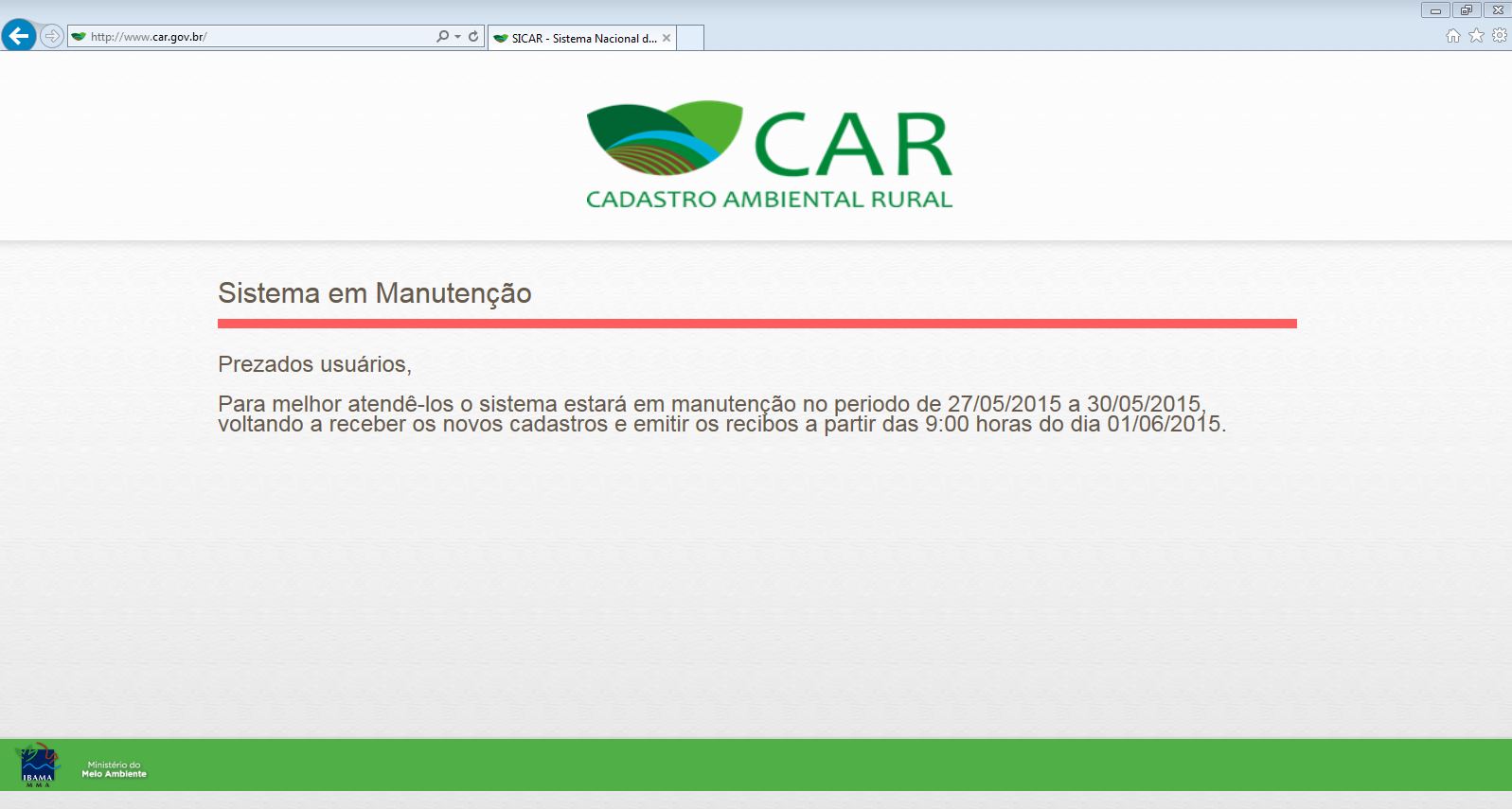
Task: Click the address bar search magnifier icon
Action: [x=442, y=37]
